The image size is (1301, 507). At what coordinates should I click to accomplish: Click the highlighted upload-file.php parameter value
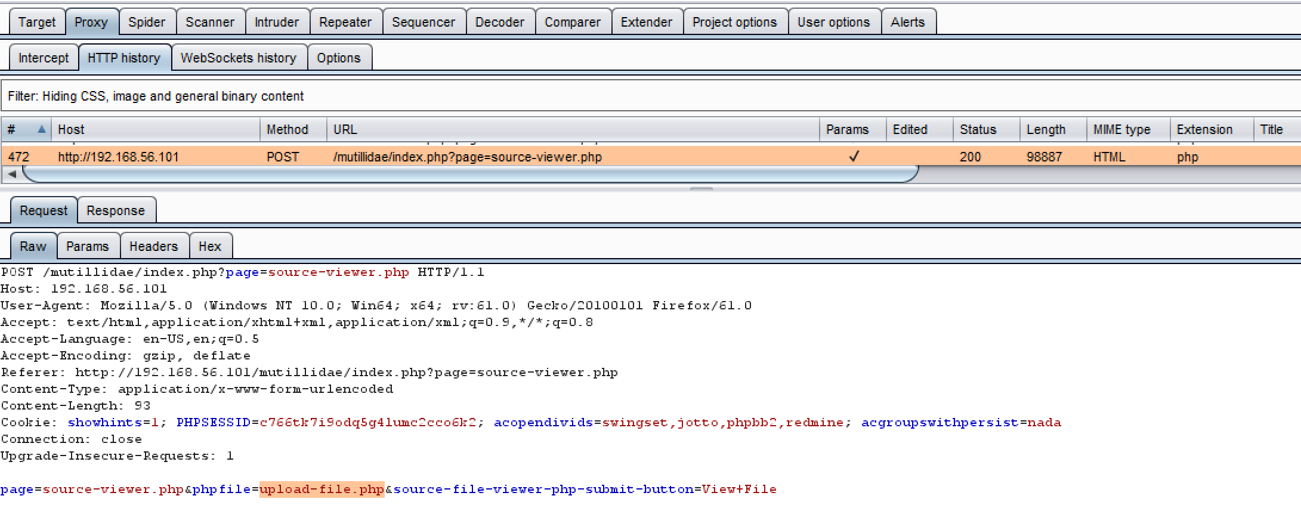point(321,490)
